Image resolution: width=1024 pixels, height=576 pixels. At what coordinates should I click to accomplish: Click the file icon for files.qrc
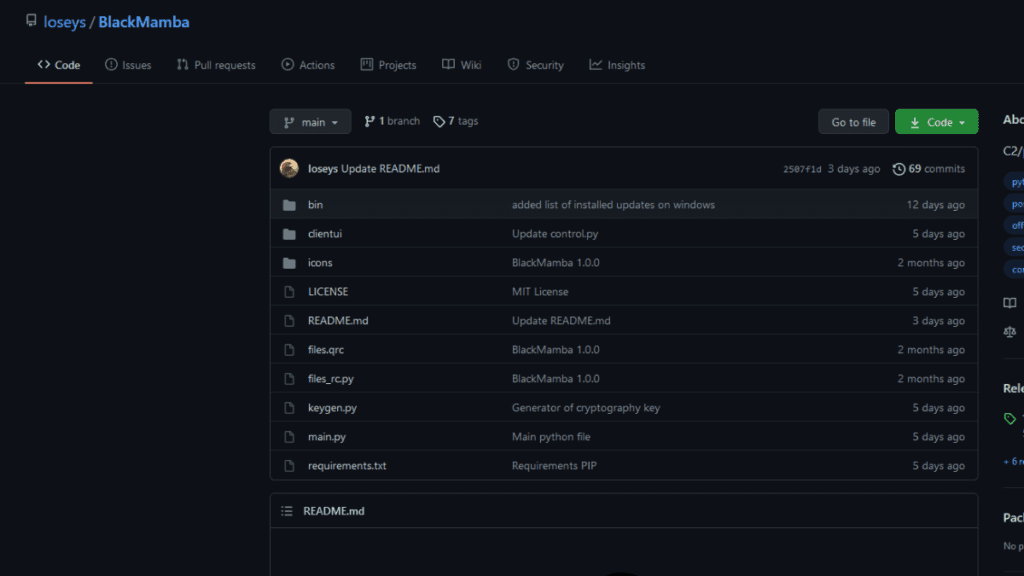289,350
